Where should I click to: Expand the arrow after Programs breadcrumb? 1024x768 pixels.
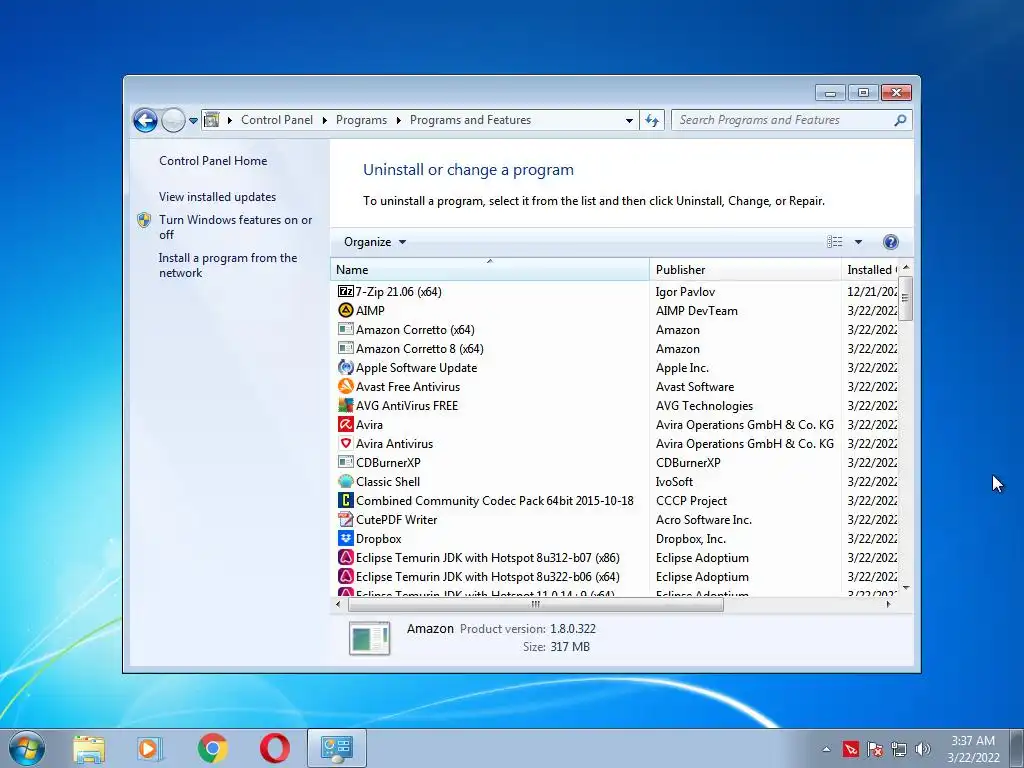pos(398,120)
